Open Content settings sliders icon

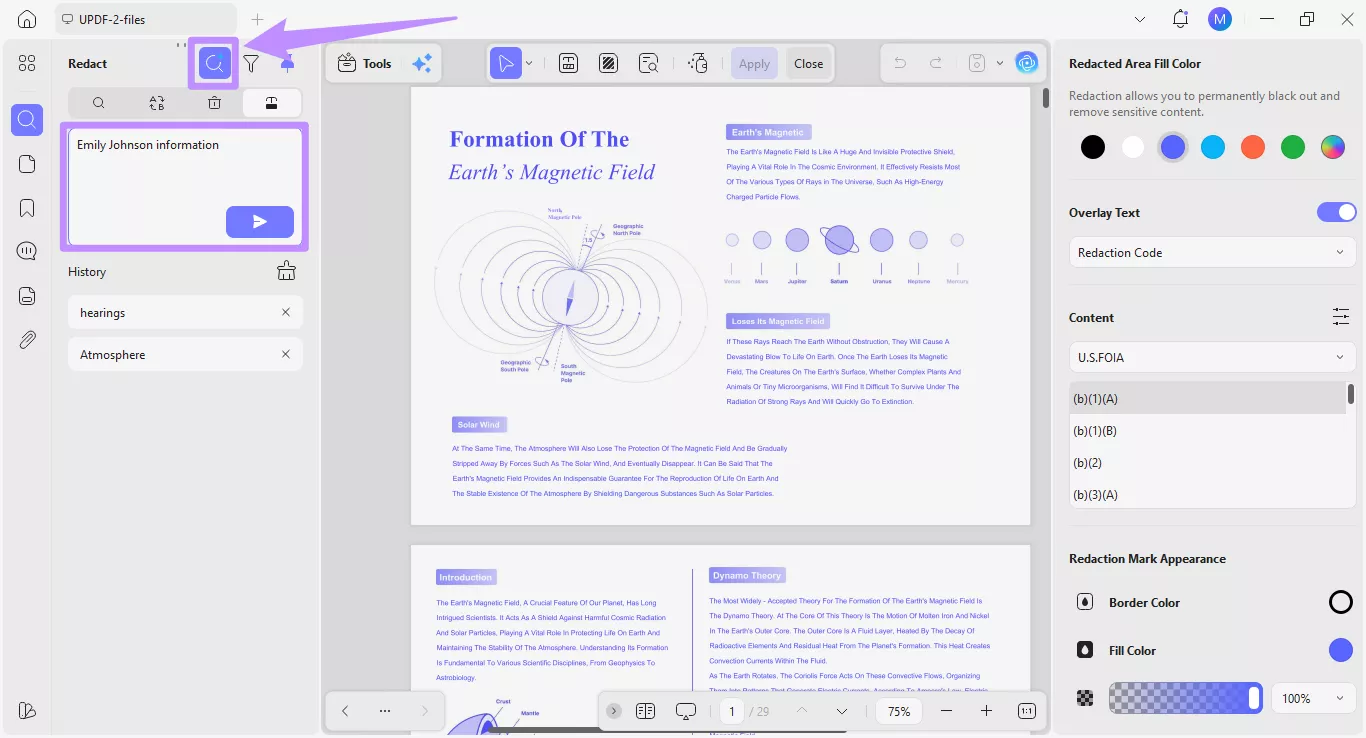tap(1341, 317)
